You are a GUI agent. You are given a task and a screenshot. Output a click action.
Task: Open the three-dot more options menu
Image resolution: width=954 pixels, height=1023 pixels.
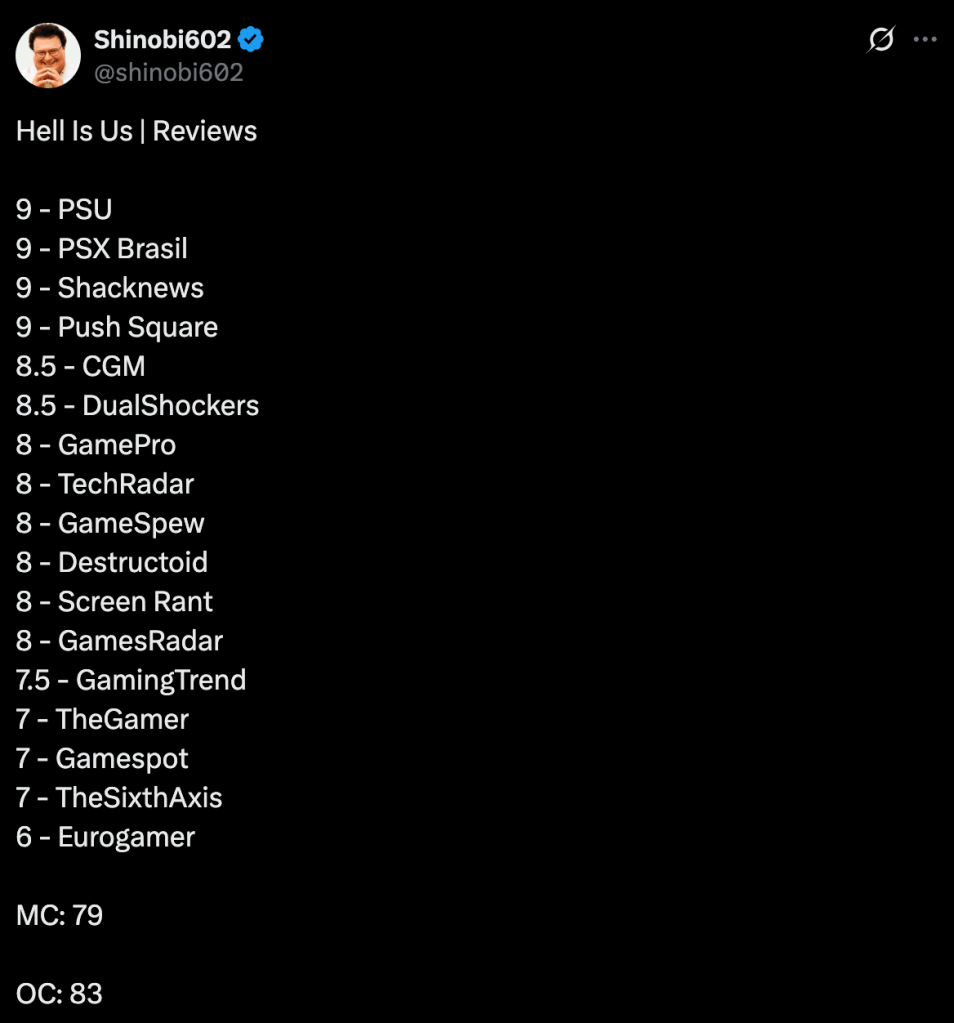click(926, 40)
